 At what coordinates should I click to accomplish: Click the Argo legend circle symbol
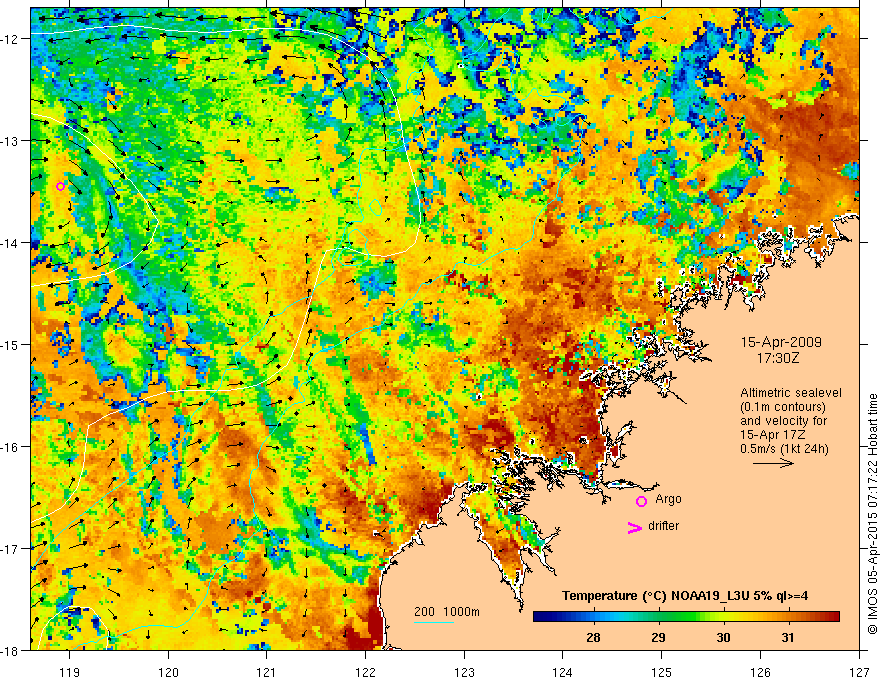[x=641, y=501]
